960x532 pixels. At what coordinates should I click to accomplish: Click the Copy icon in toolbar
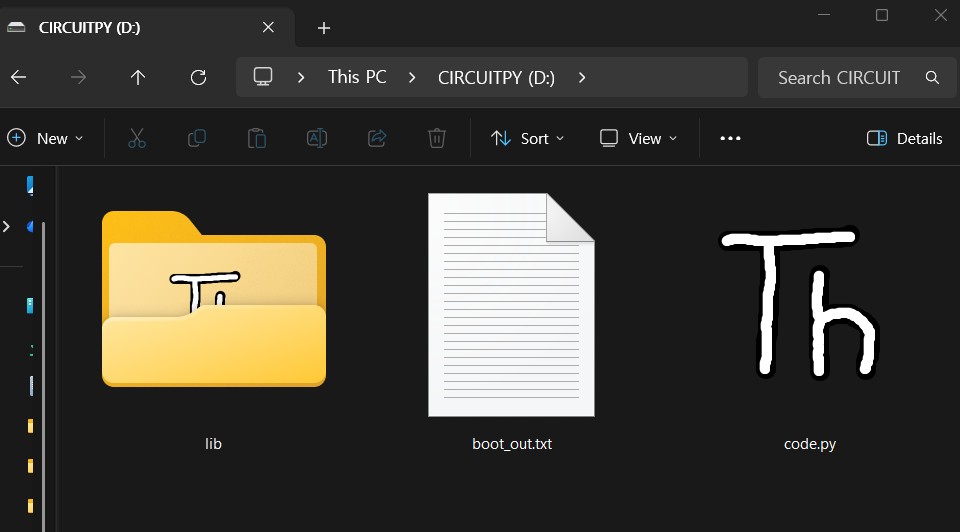coord(197,138)
